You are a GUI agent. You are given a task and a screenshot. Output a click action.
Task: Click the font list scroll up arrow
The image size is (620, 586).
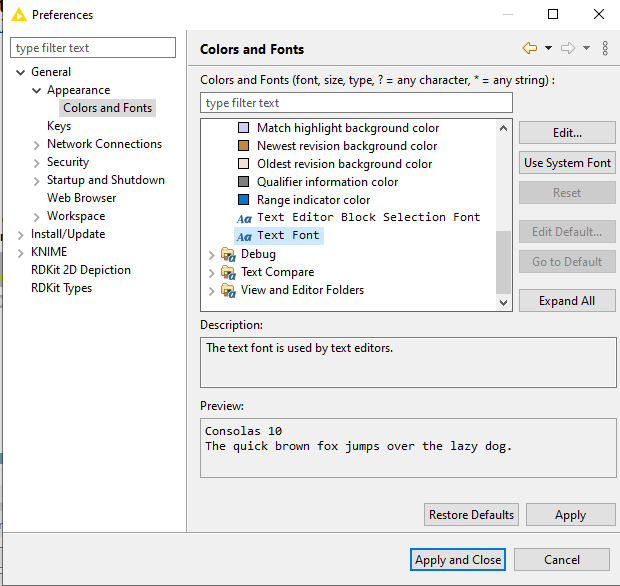(x=503, y=128)
